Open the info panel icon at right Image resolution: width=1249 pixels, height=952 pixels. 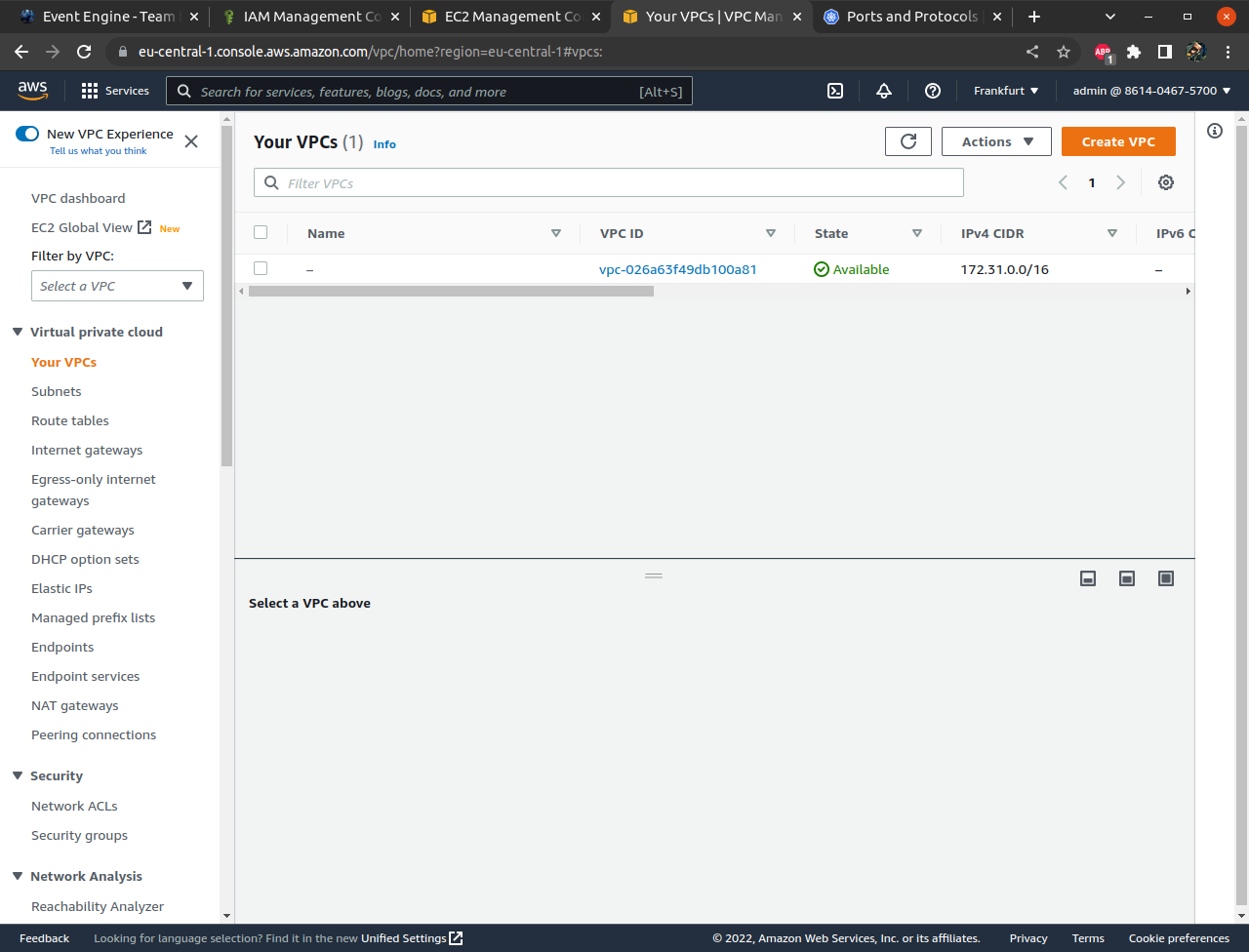click(x=1215, y=131)
